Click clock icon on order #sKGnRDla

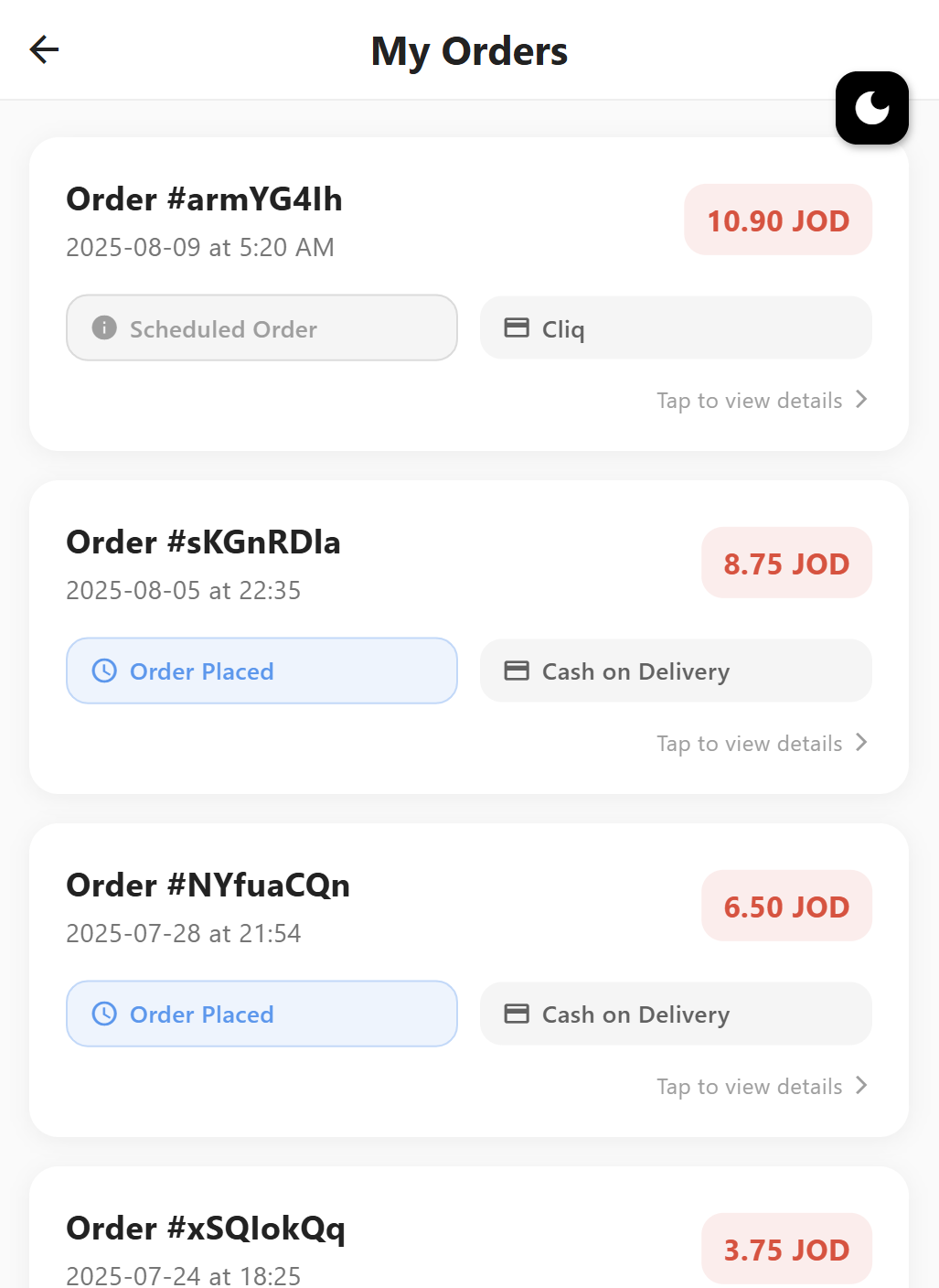click(x=104, y=671)
